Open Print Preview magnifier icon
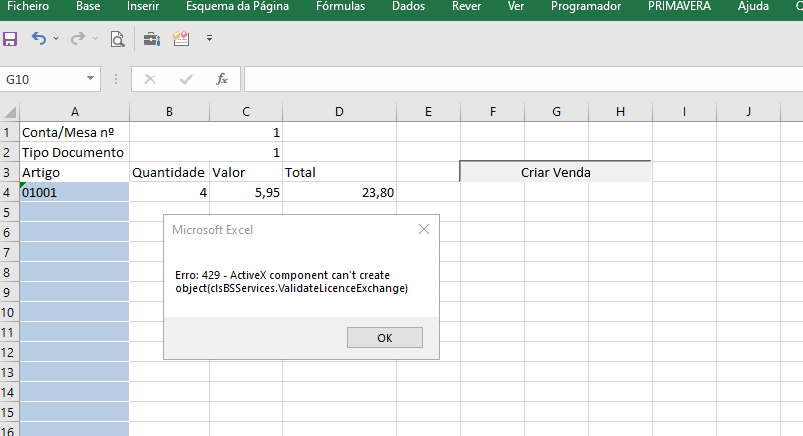 (117, 40)
